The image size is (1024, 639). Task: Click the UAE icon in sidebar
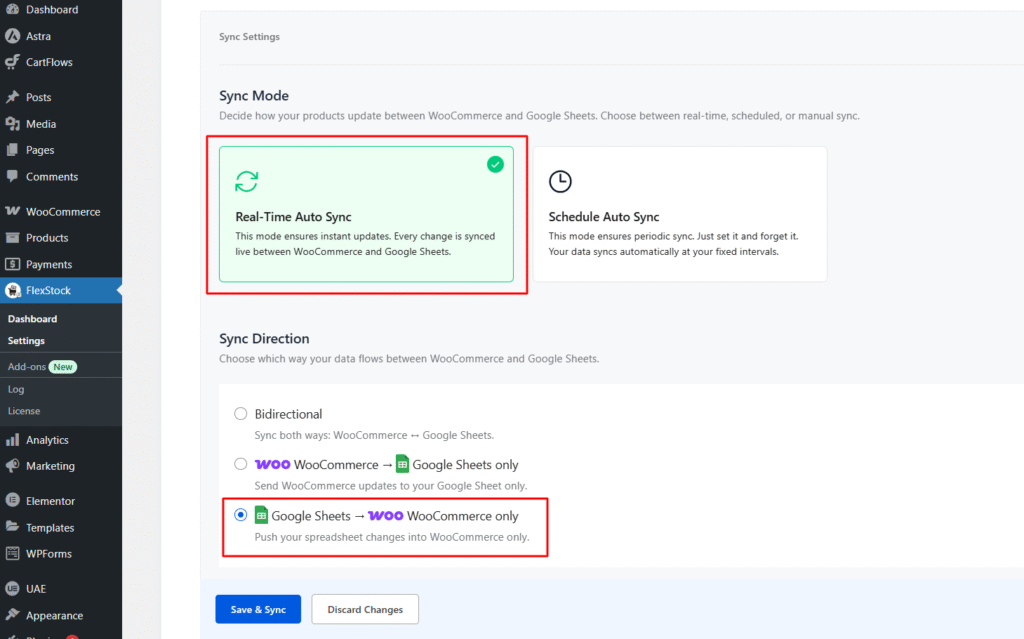coord(12,588)
